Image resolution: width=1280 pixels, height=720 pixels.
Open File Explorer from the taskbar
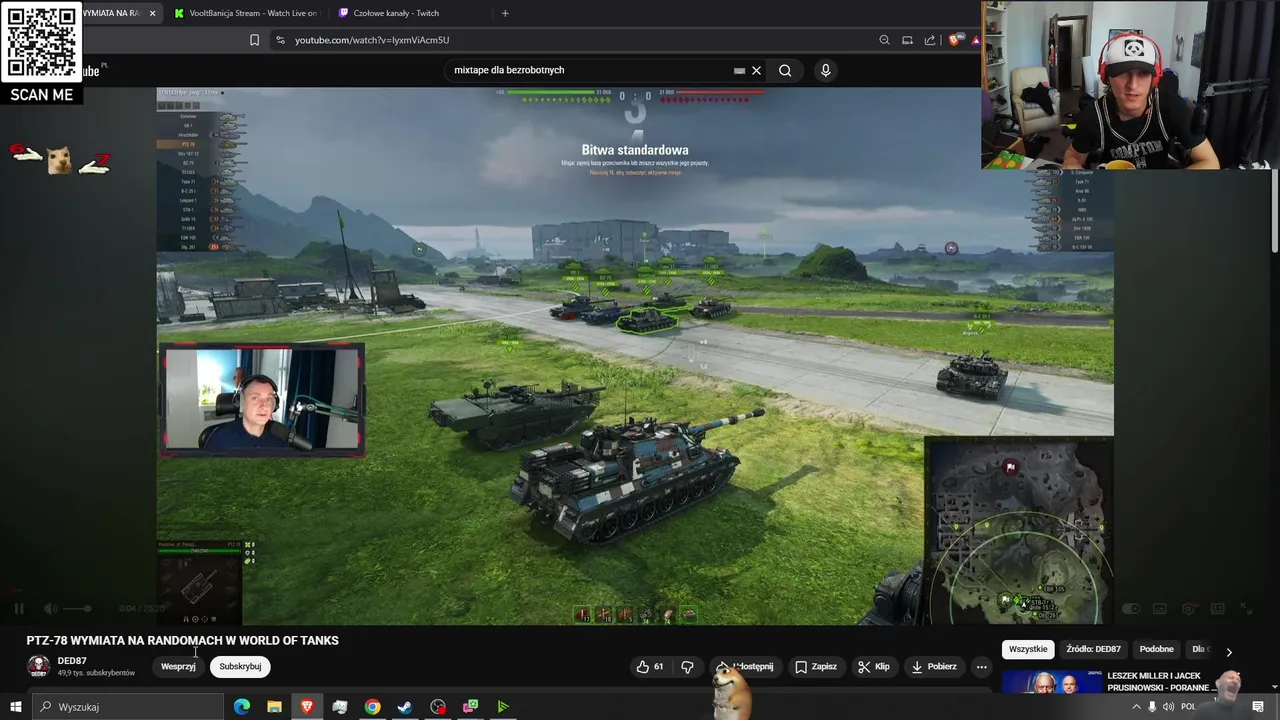pos(274,707)
